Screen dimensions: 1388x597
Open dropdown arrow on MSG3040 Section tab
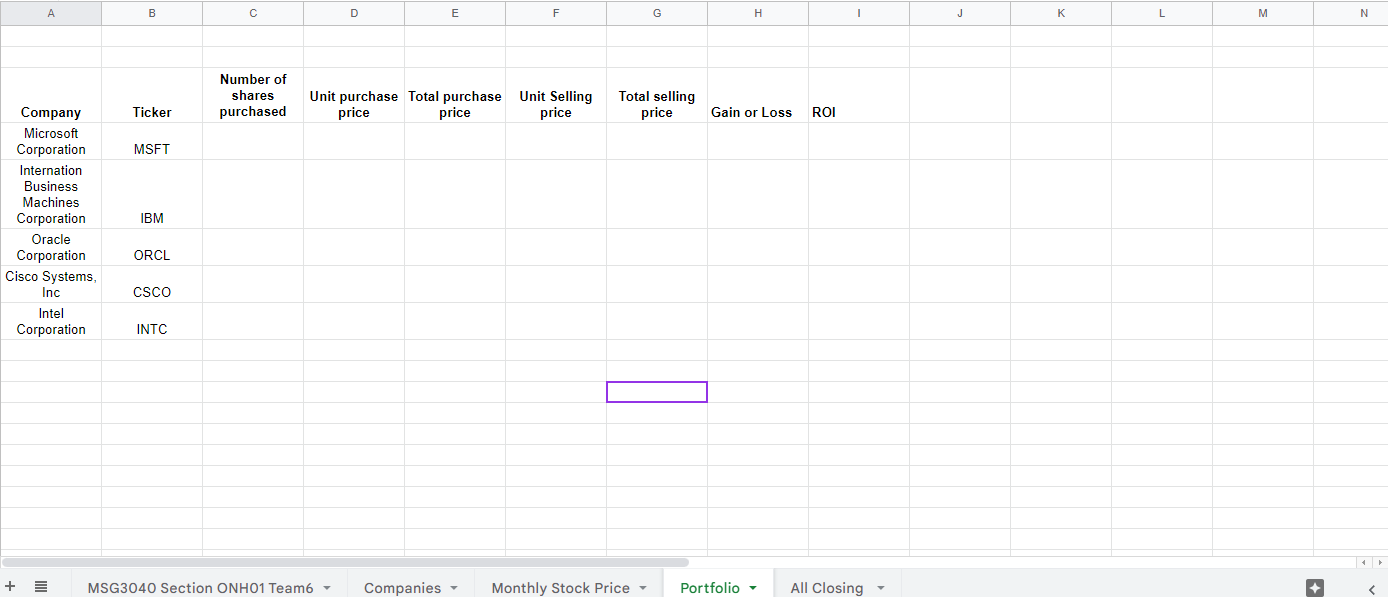point(327,588)
